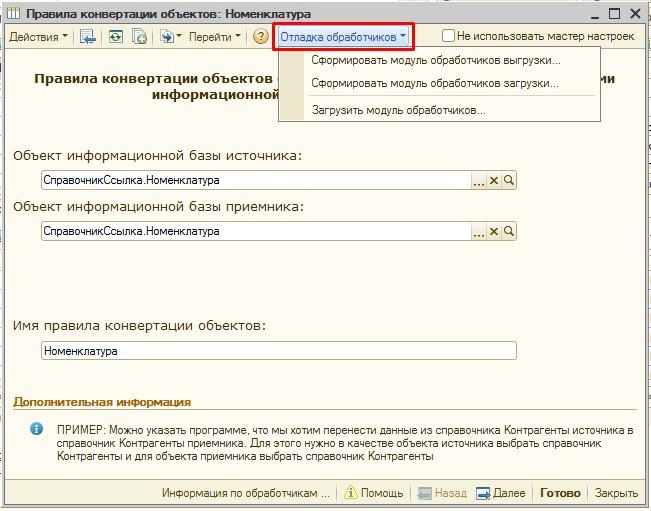Screen dimensions: 651x511
Task: Minimize the Правила конвертации объектов window
Action: coord(595,15)
